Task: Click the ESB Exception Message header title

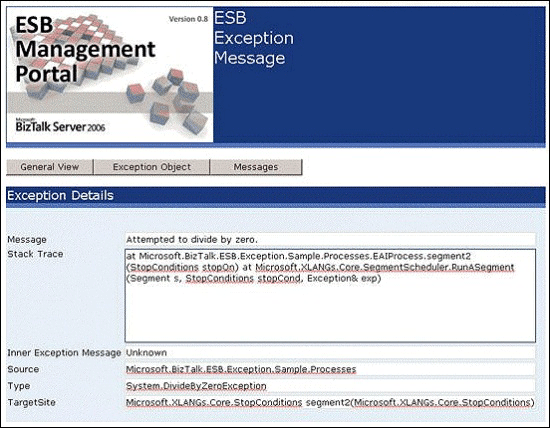Action: click(254, 38)
